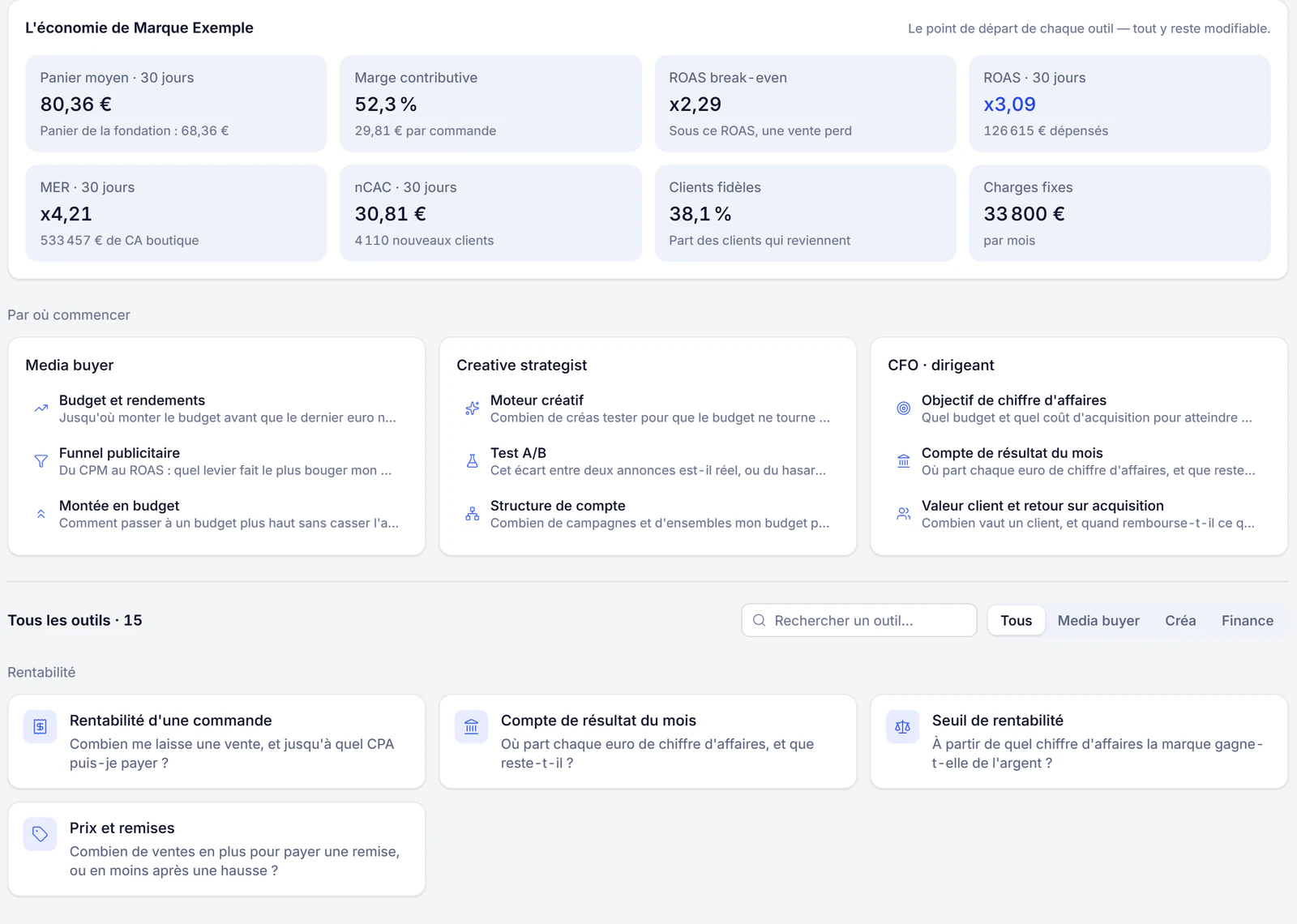Screen dimensions: 1297x924
Task: Click the text 126 615 € dépensés
Action: coord(1046,130)
